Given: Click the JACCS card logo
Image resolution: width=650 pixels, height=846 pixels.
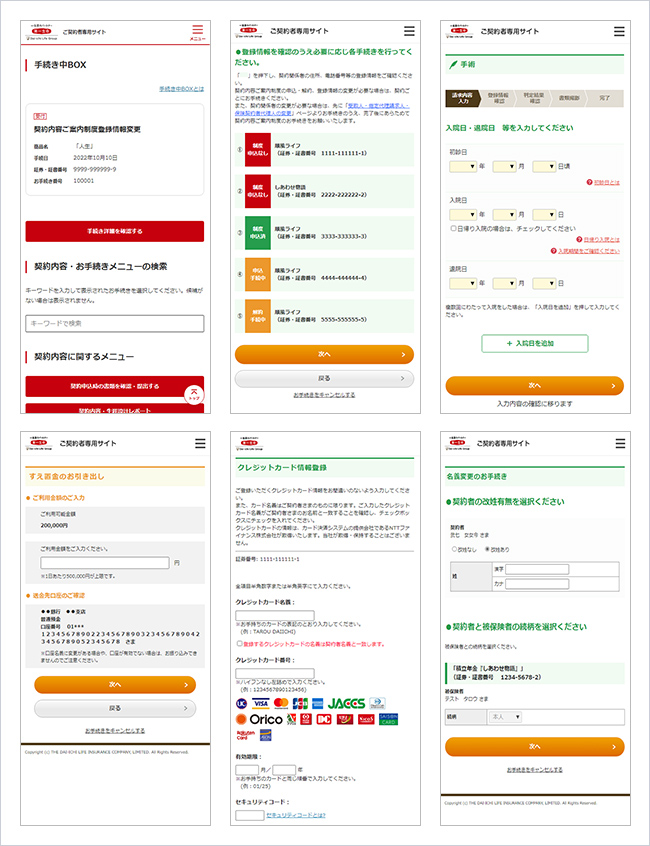Looking at the screenshot, I should tap(346, 704).
